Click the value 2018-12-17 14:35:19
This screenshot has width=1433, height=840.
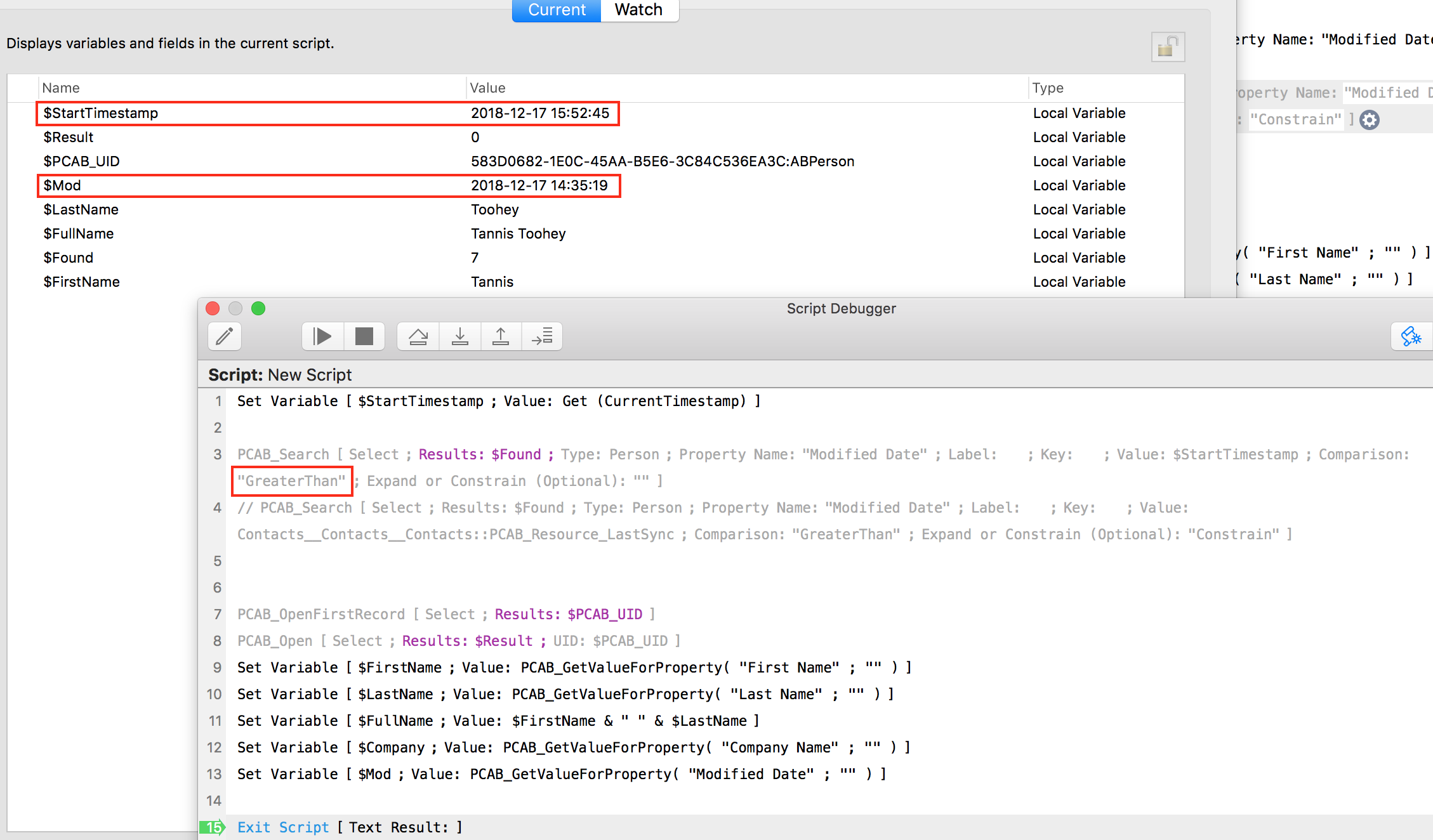point(539,185)
